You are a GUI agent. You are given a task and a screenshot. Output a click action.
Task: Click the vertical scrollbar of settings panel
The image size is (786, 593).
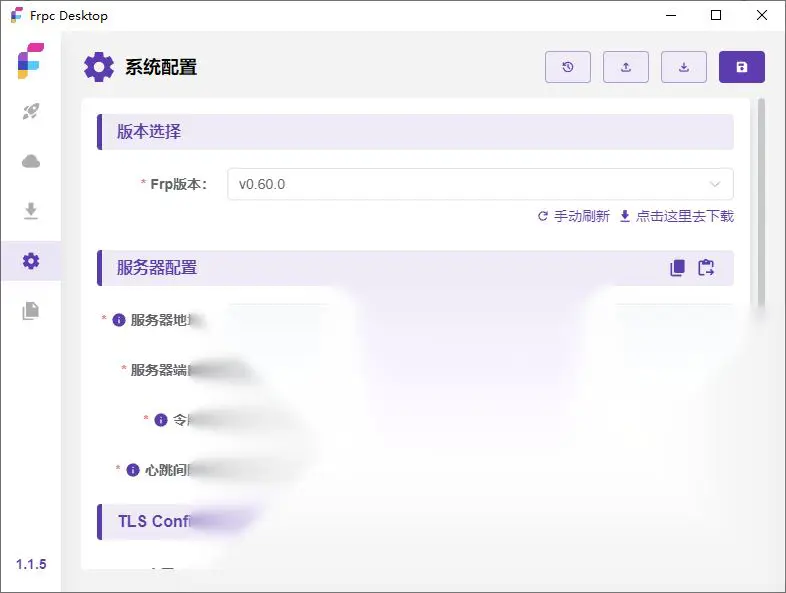point(761,203)
